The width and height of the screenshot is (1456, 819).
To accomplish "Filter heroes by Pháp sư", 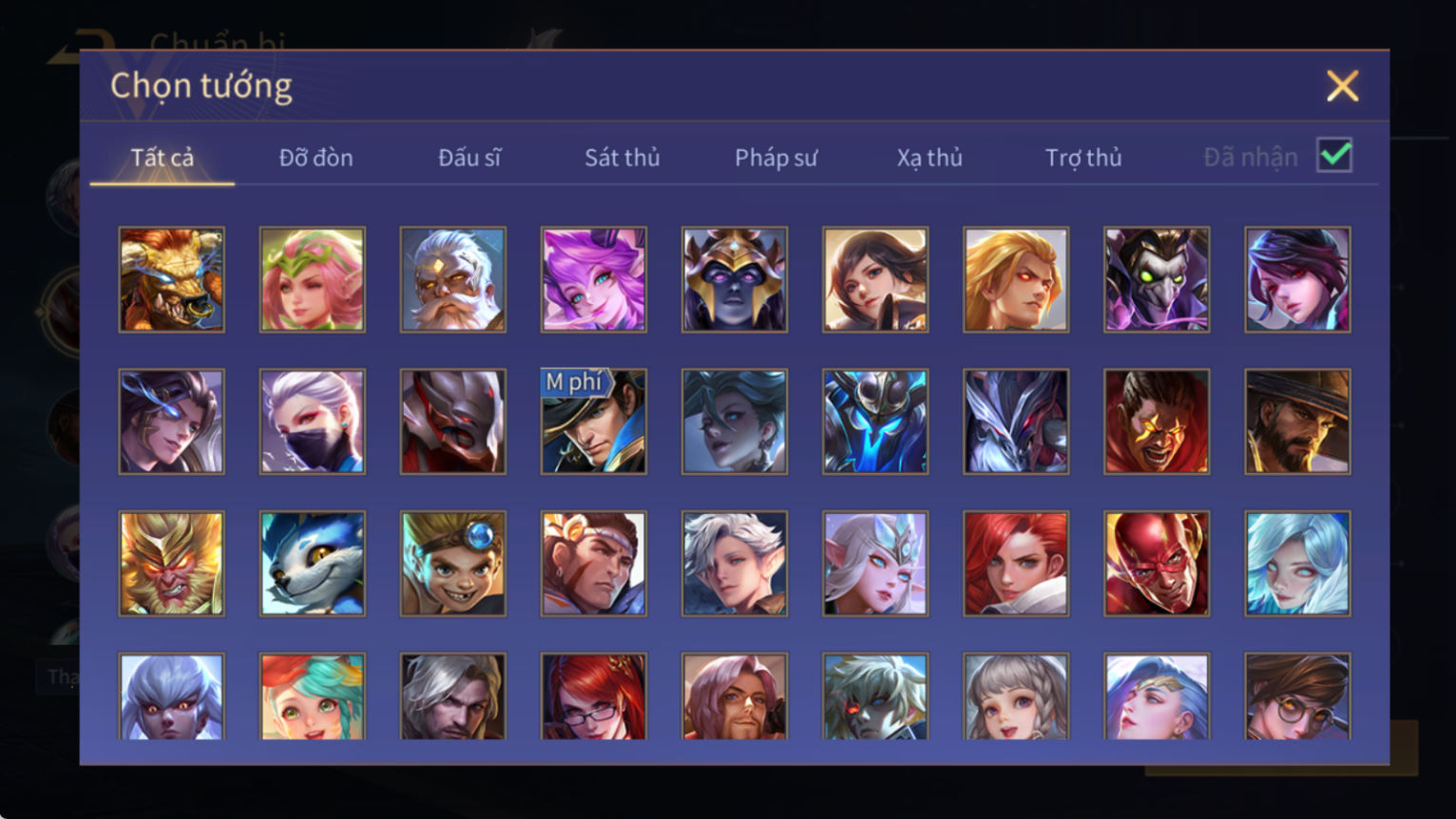I will click(776, 158).
